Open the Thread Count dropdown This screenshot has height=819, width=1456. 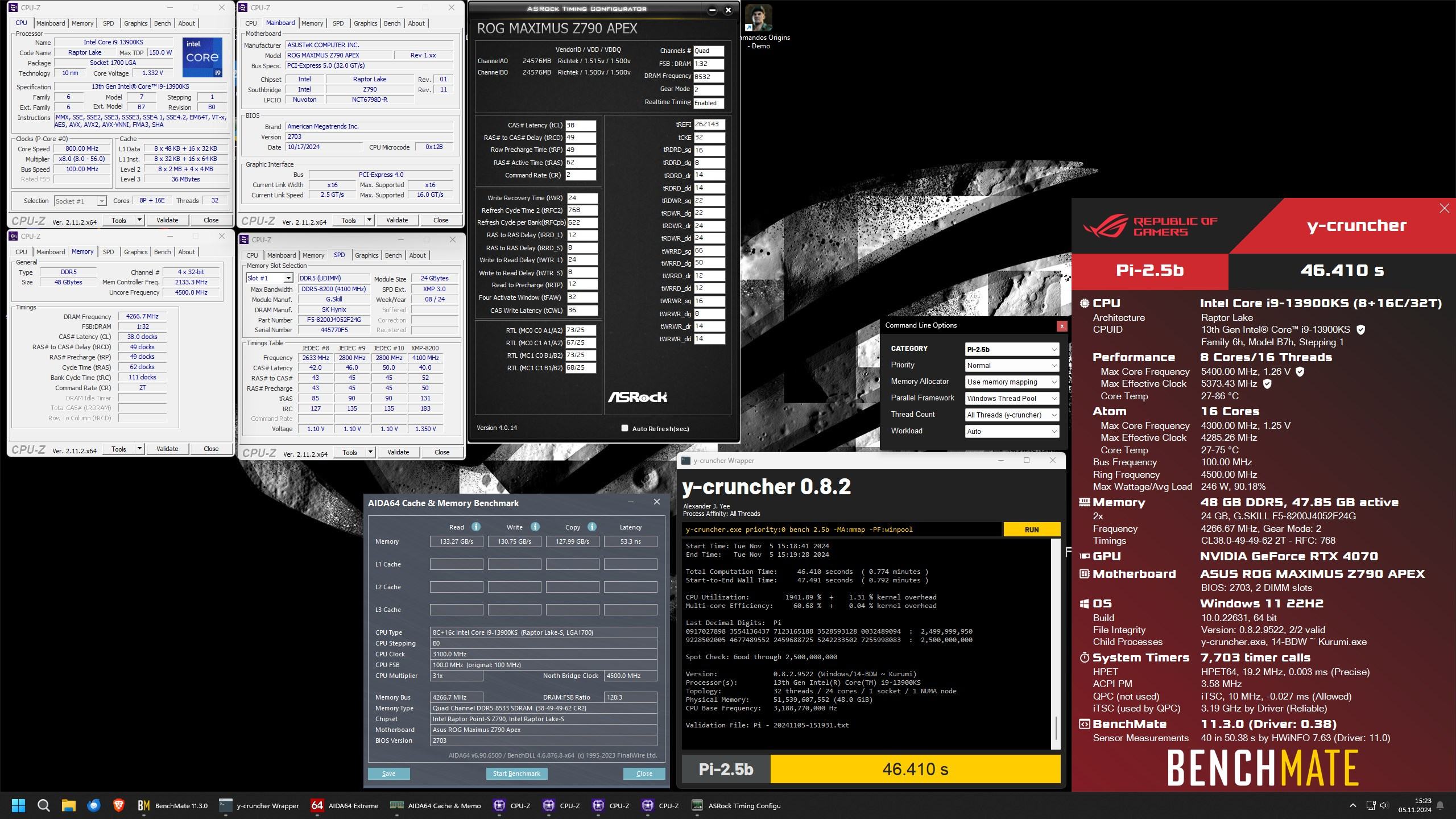tap(1012, 415)
